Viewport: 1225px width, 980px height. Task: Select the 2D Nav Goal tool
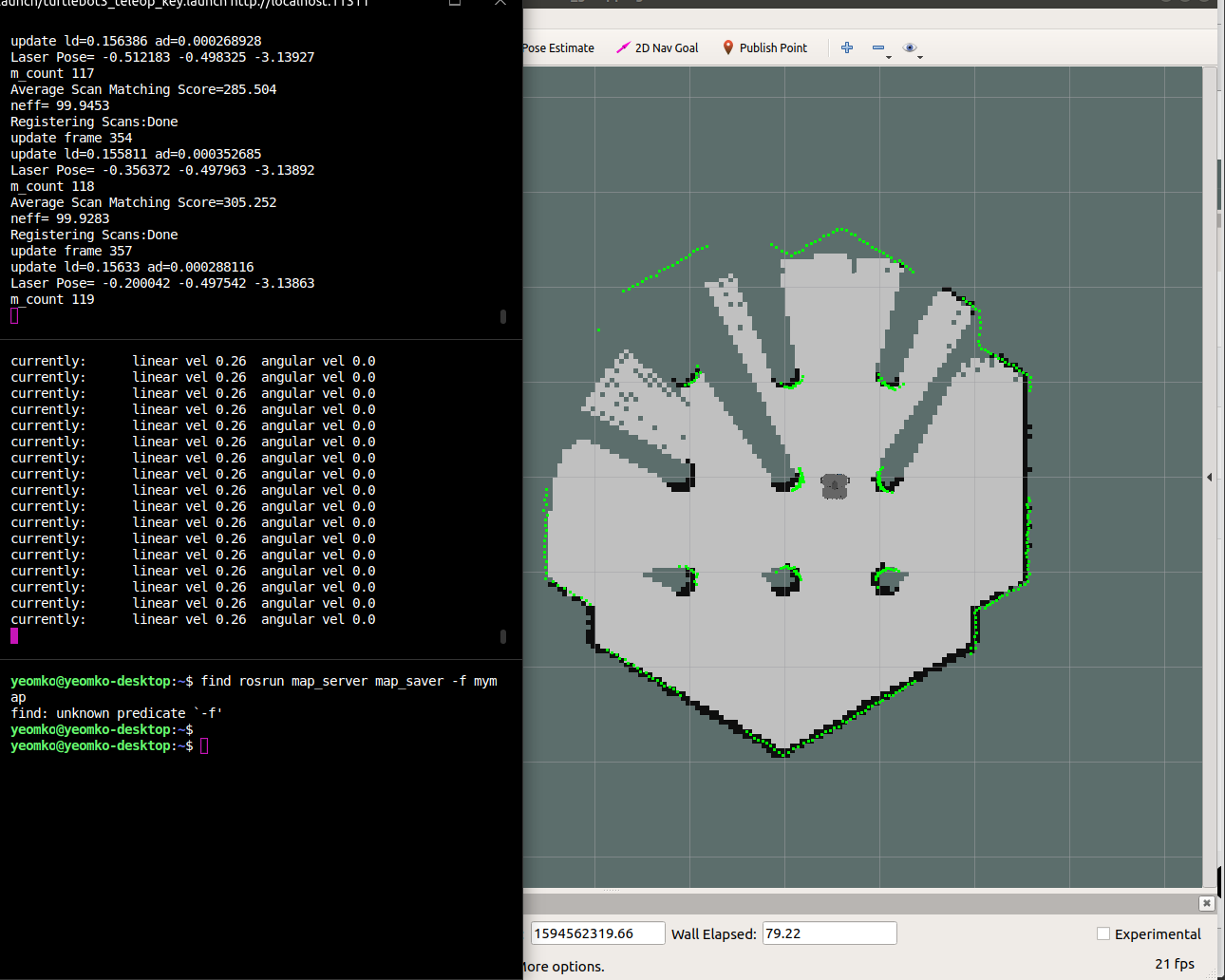pyautogui.click(x=657, y=47)
